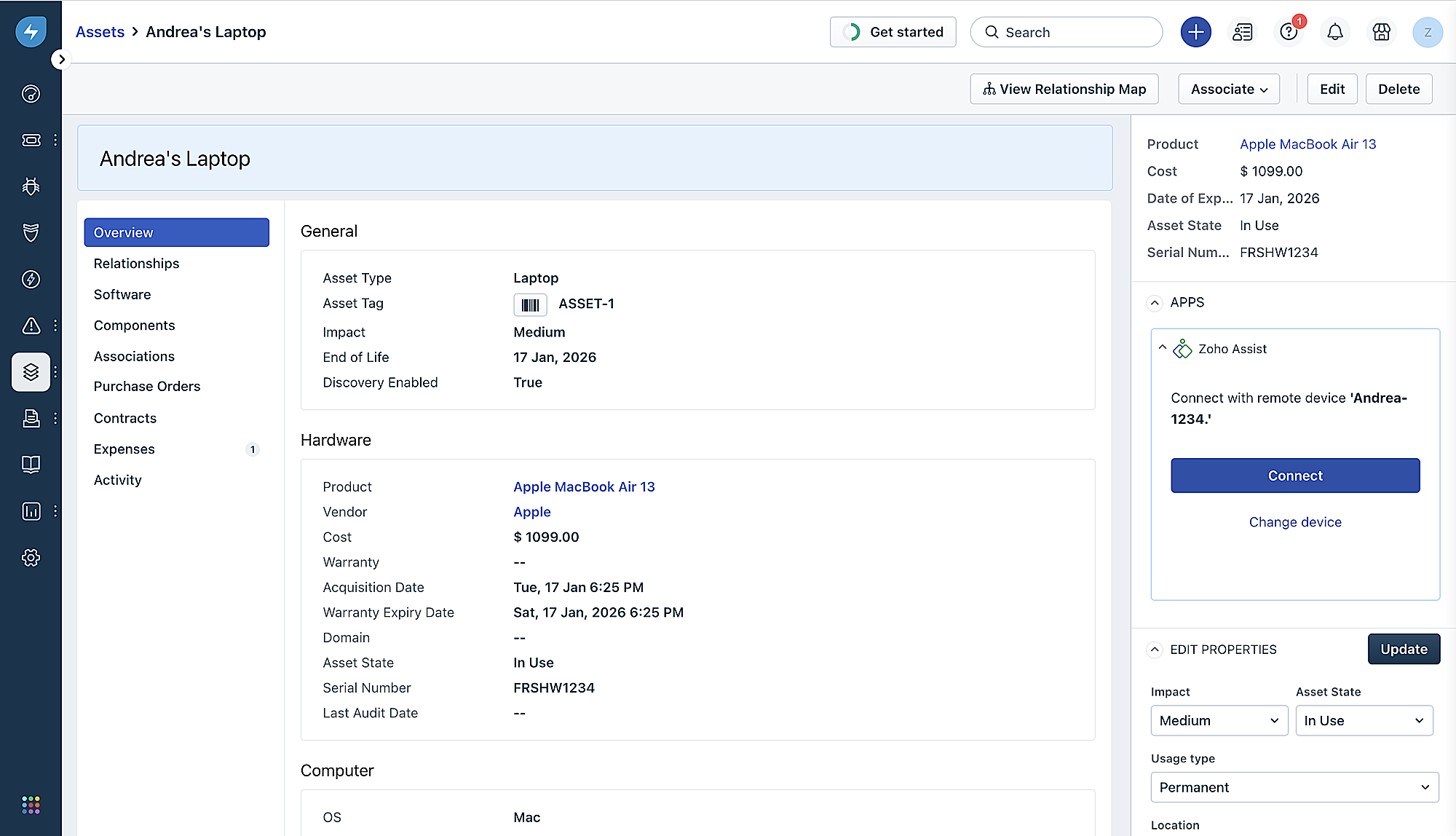Collapse the EDIT PROPERTIES section

tap(1155, 650)
